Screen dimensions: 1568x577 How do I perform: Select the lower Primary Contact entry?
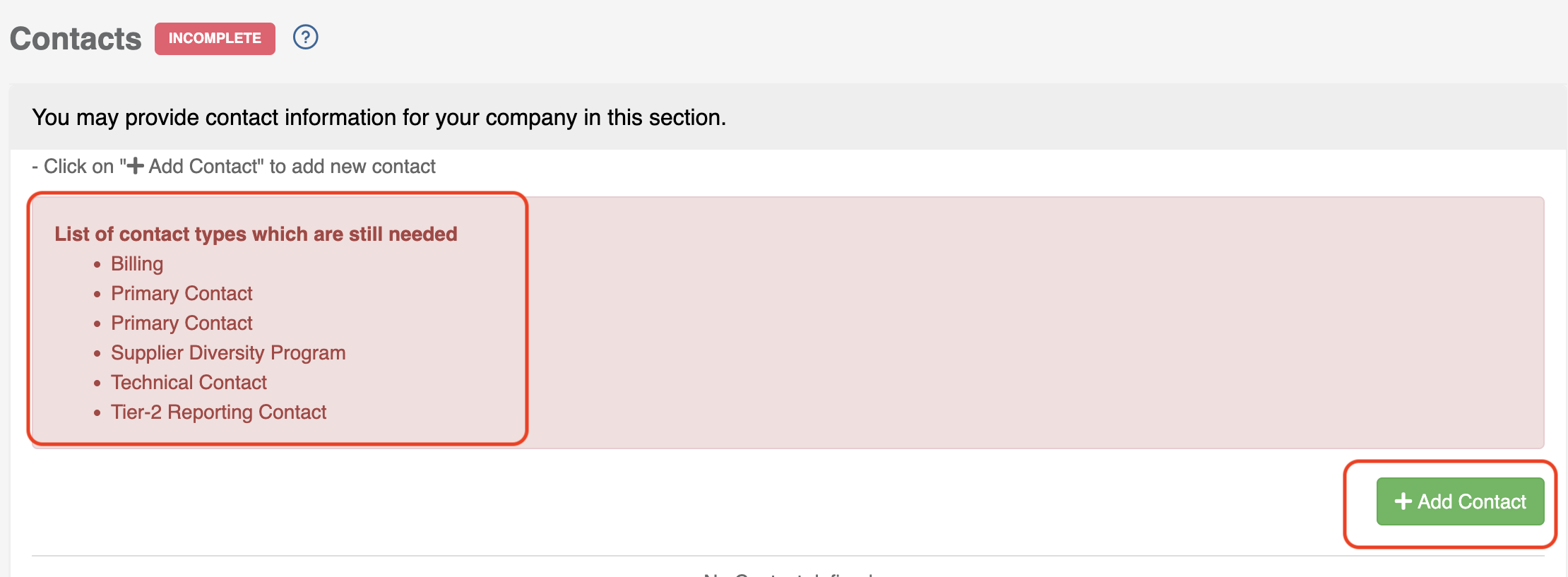pyautogui.click(x=182, y=323)
